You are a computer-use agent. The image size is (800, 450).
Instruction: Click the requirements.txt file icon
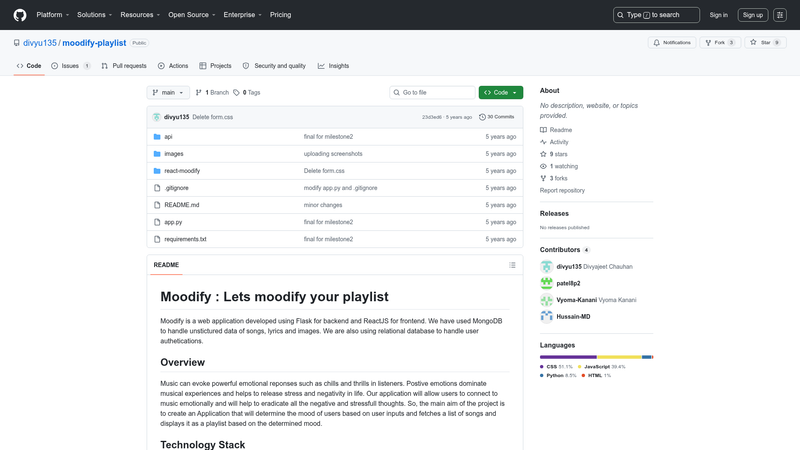point(157,239)
